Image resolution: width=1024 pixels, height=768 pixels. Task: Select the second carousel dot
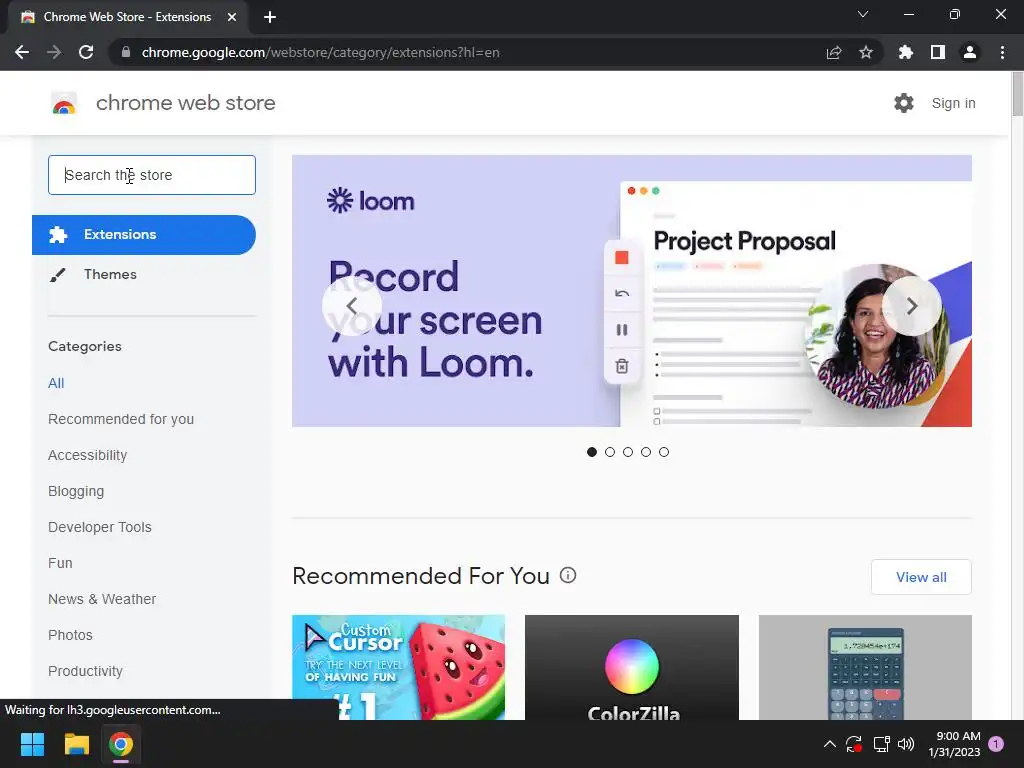coord(610,452)
